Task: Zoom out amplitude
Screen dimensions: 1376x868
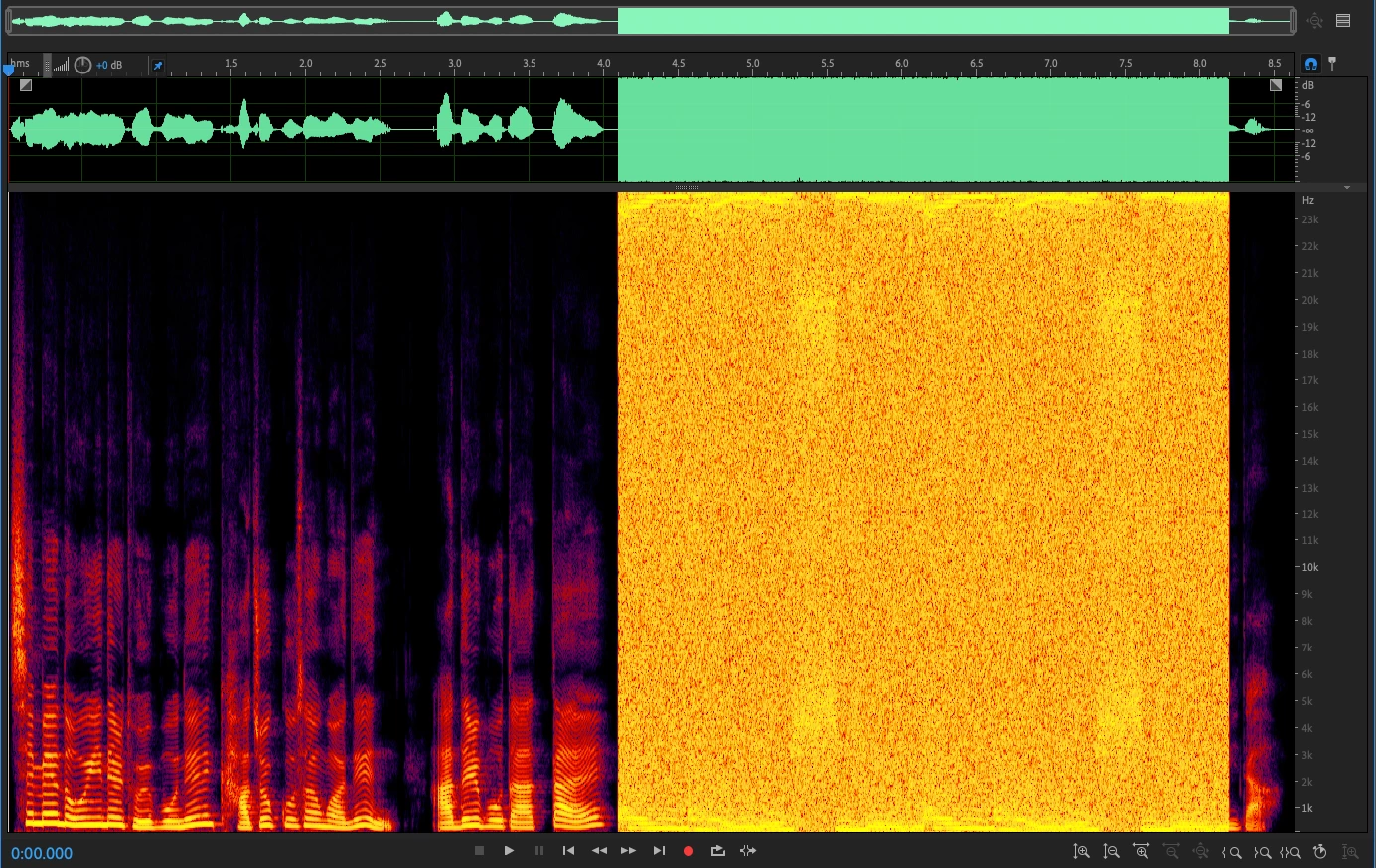Action: (x=1111, y=852)
